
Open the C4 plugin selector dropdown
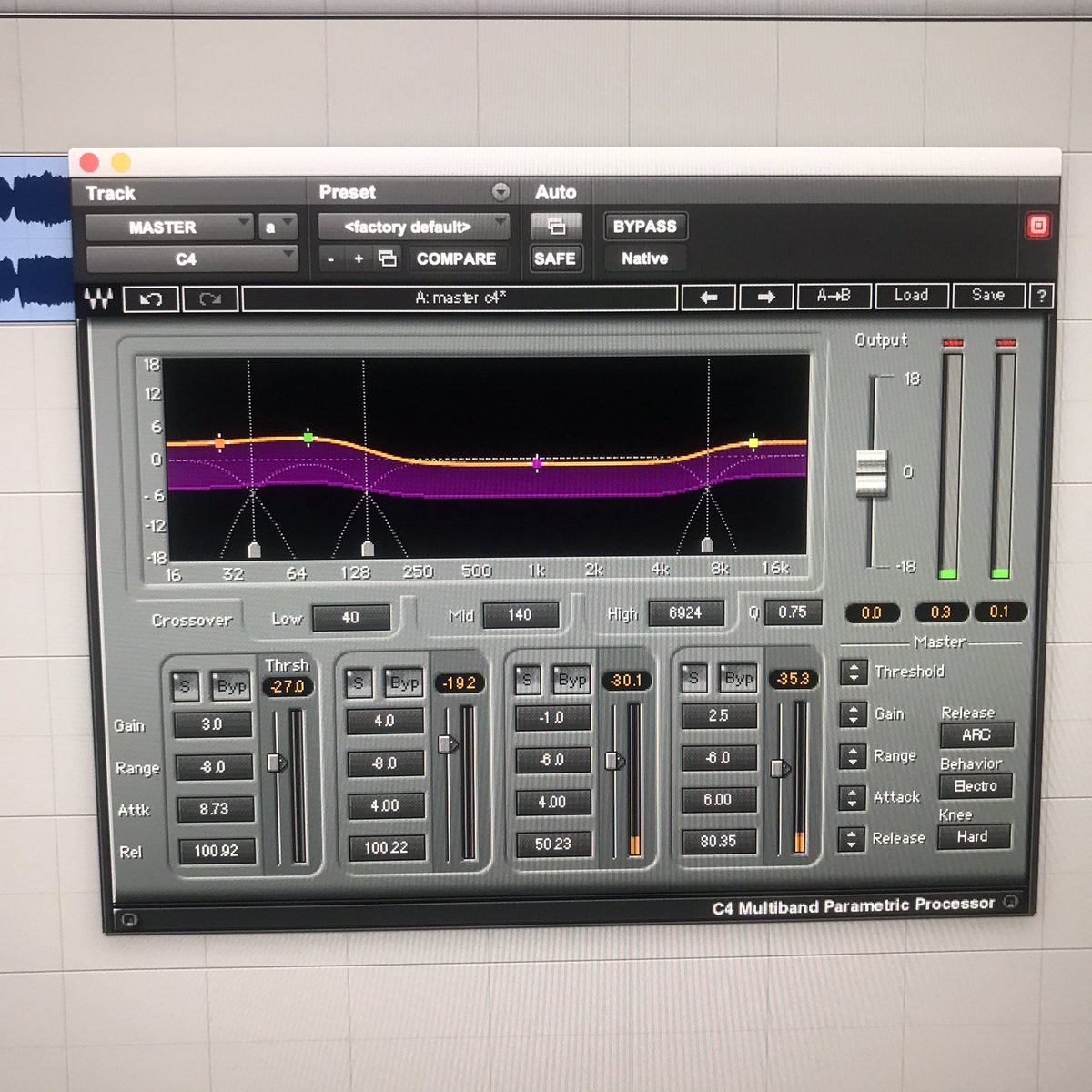click(x=192, y=259)
